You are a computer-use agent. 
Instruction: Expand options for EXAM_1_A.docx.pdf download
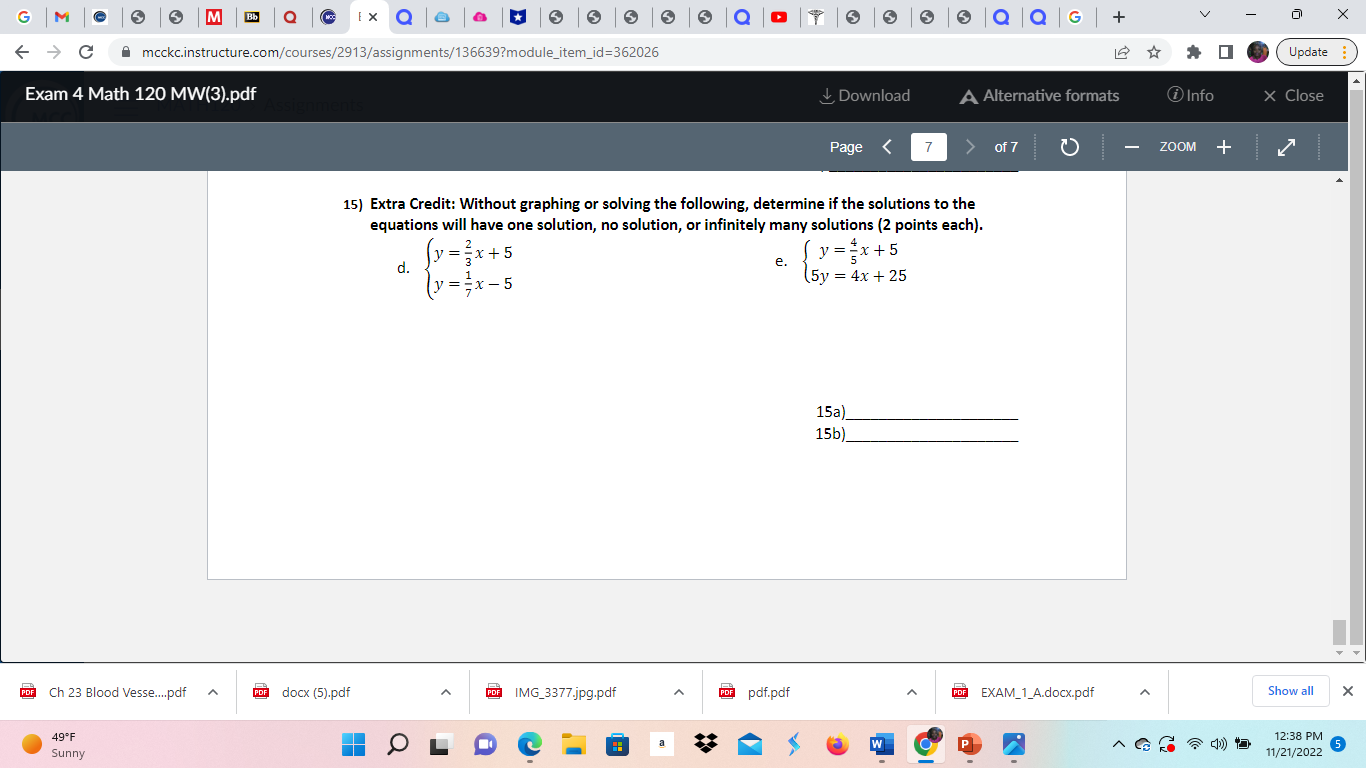pos(1145,691)
